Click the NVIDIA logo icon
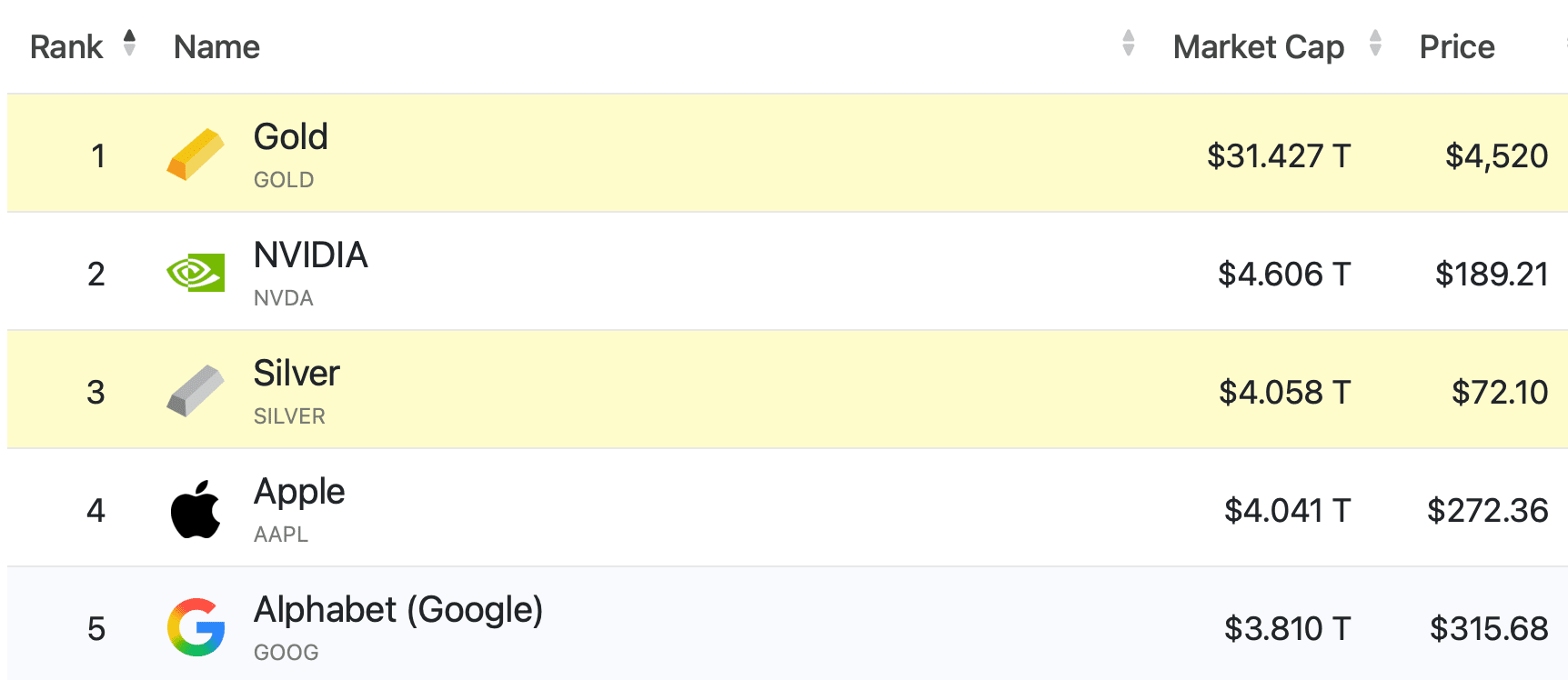This screenshot has height=680, width=1568. coord(196,273)
